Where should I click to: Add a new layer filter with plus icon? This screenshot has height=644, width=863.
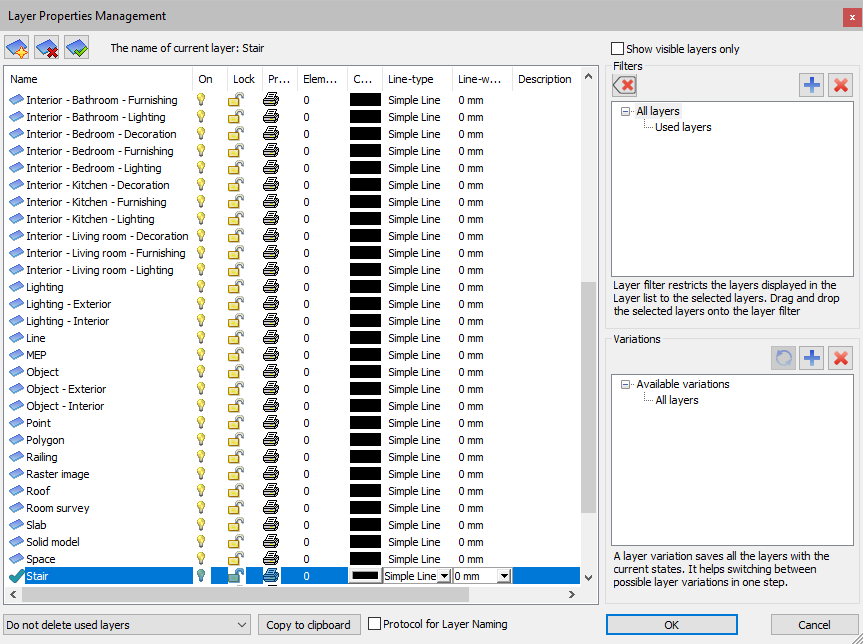[812, 85]
